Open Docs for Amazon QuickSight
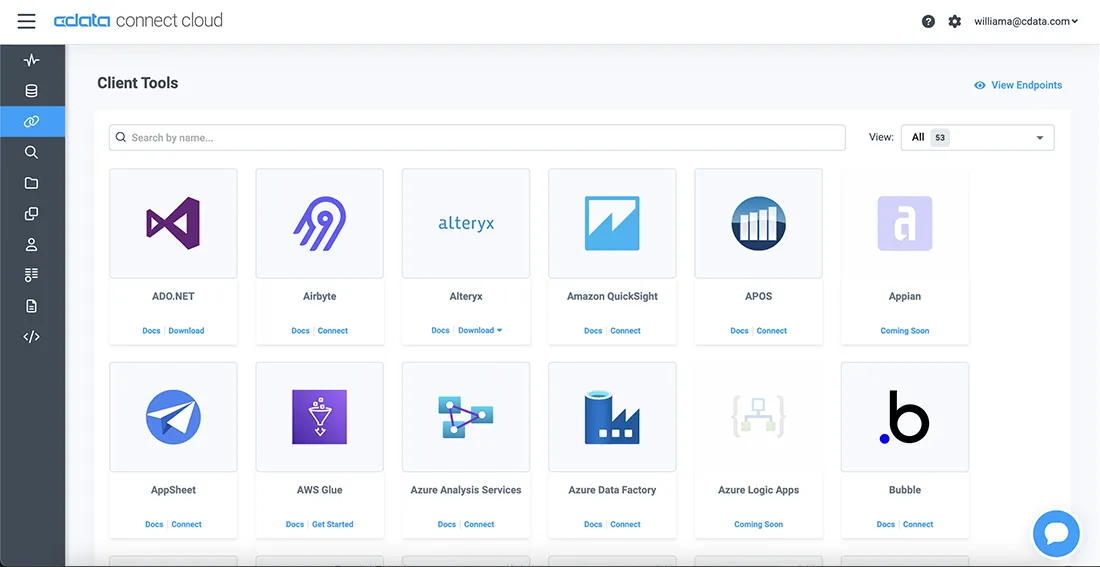Viewport: 1100px width, 567px height. (x=593, y=331)
